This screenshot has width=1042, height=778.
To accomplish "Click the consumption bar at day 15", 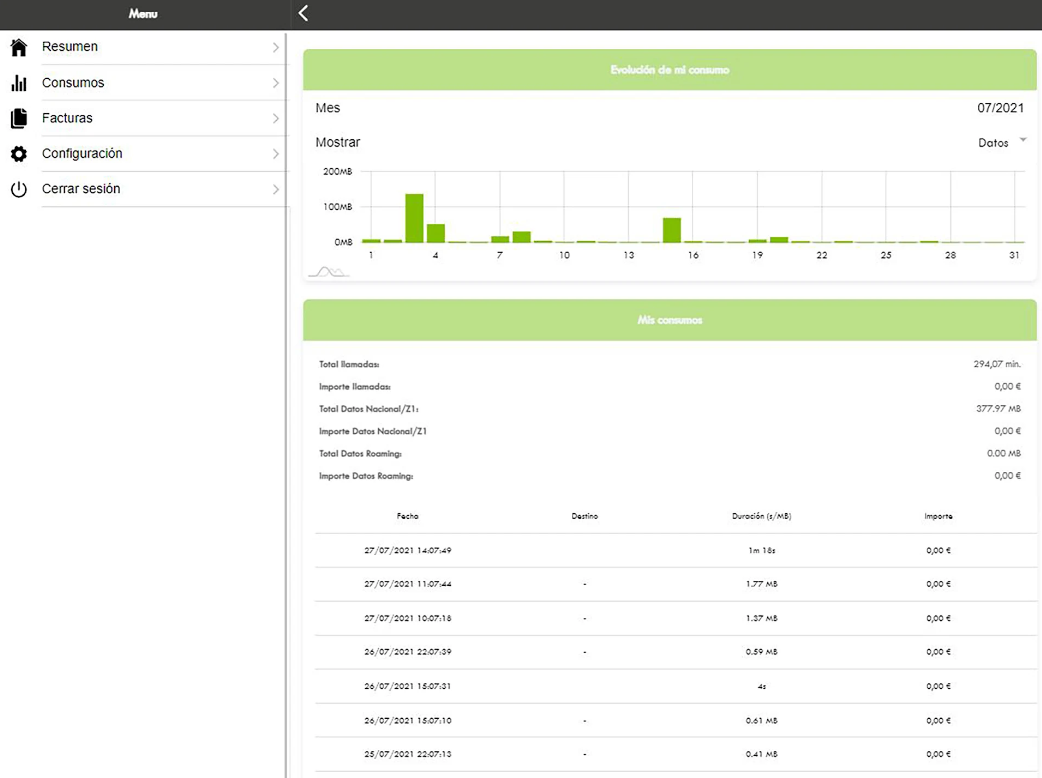I will coord(672,230).
